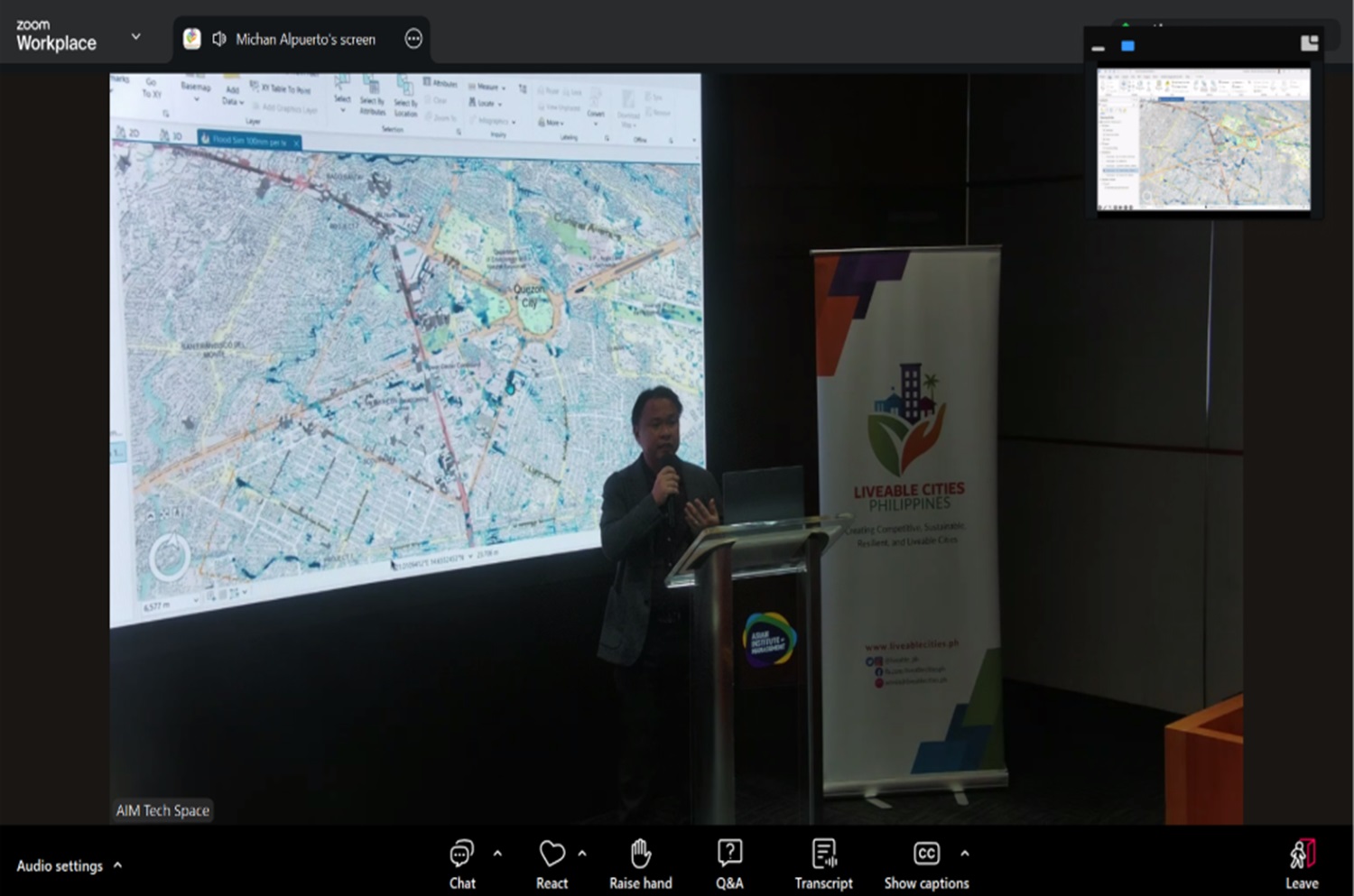Click the React heart icon

(552, 864)
